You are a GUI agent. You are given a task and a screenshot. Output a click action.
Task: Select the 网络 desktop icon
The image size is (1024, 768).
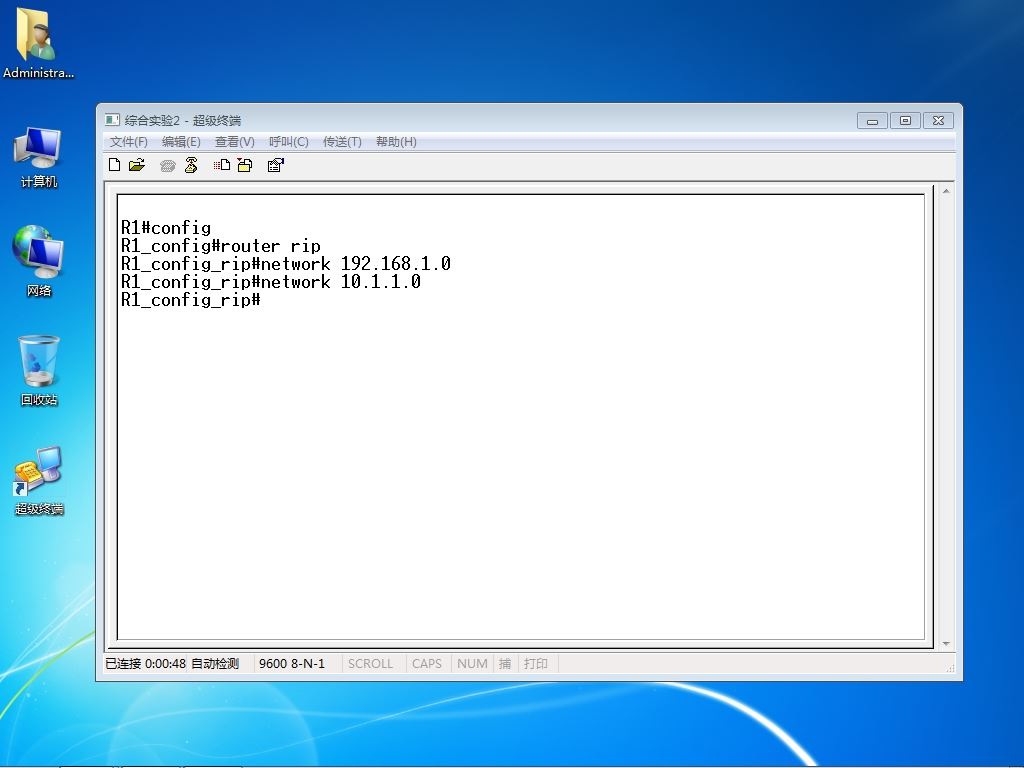39,261
